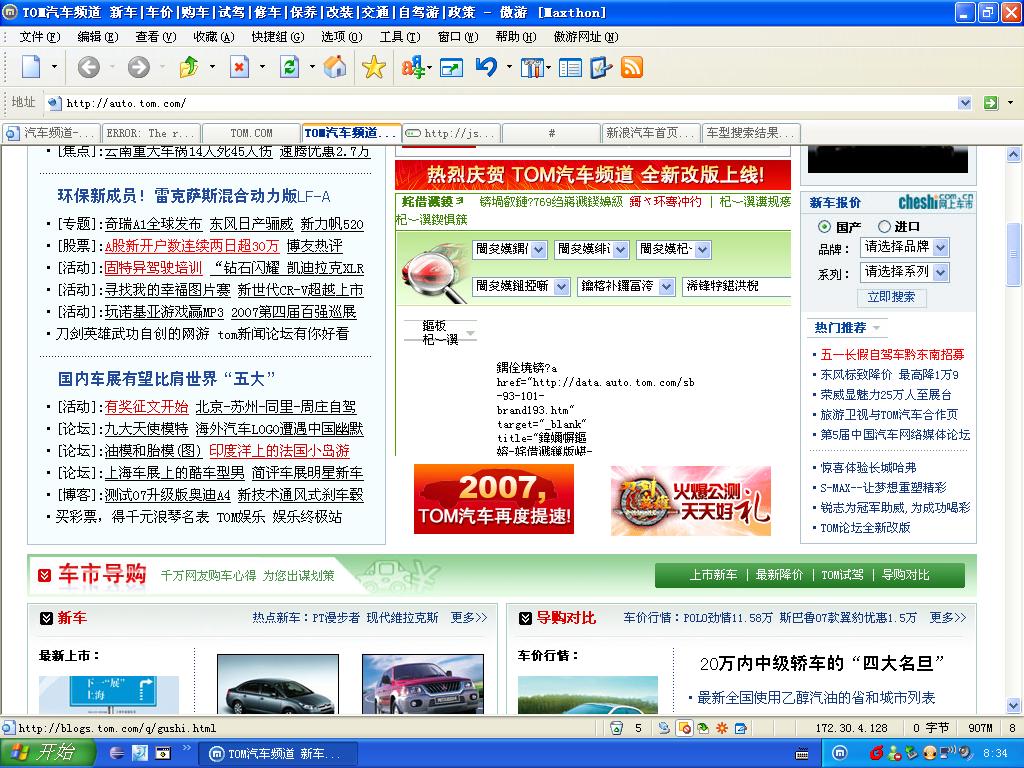Click the volume speaker tray icon
The image size is (1024, 768).
pyautogui.click(x=966, y=752)
